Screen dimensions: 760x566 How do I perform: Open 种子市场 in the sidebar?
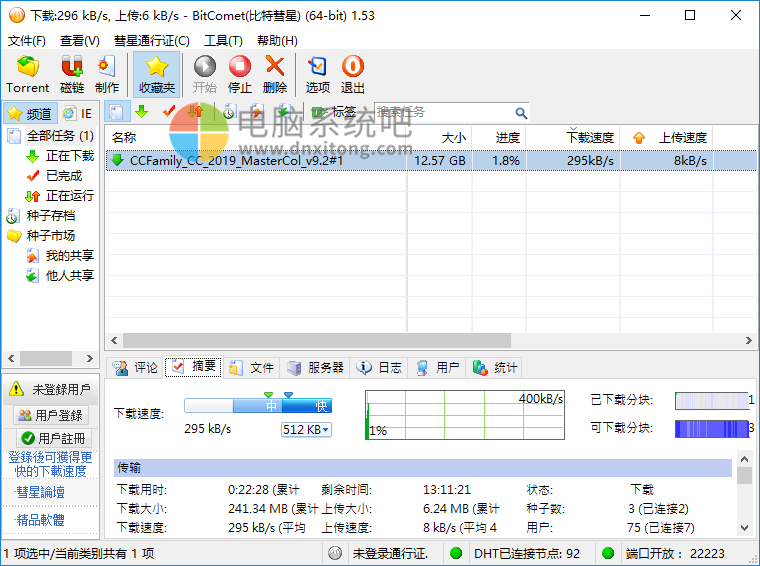(42, 236)
